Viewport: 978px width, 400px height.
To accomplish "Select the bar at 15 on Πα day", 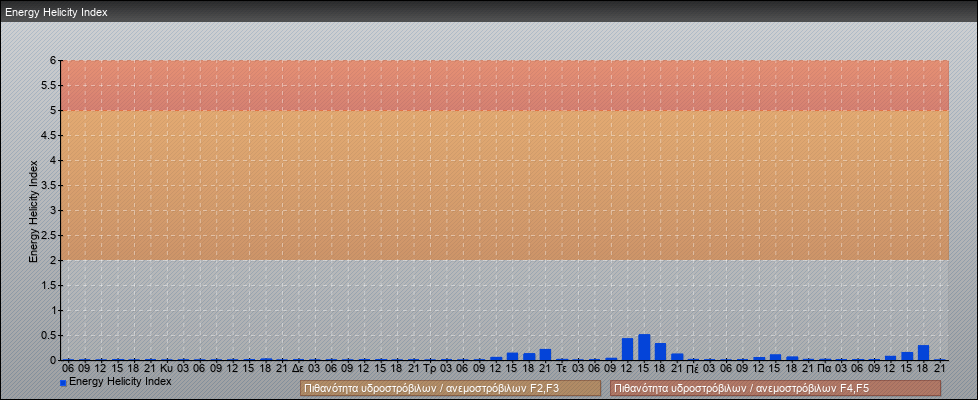I will coord(907,356).
